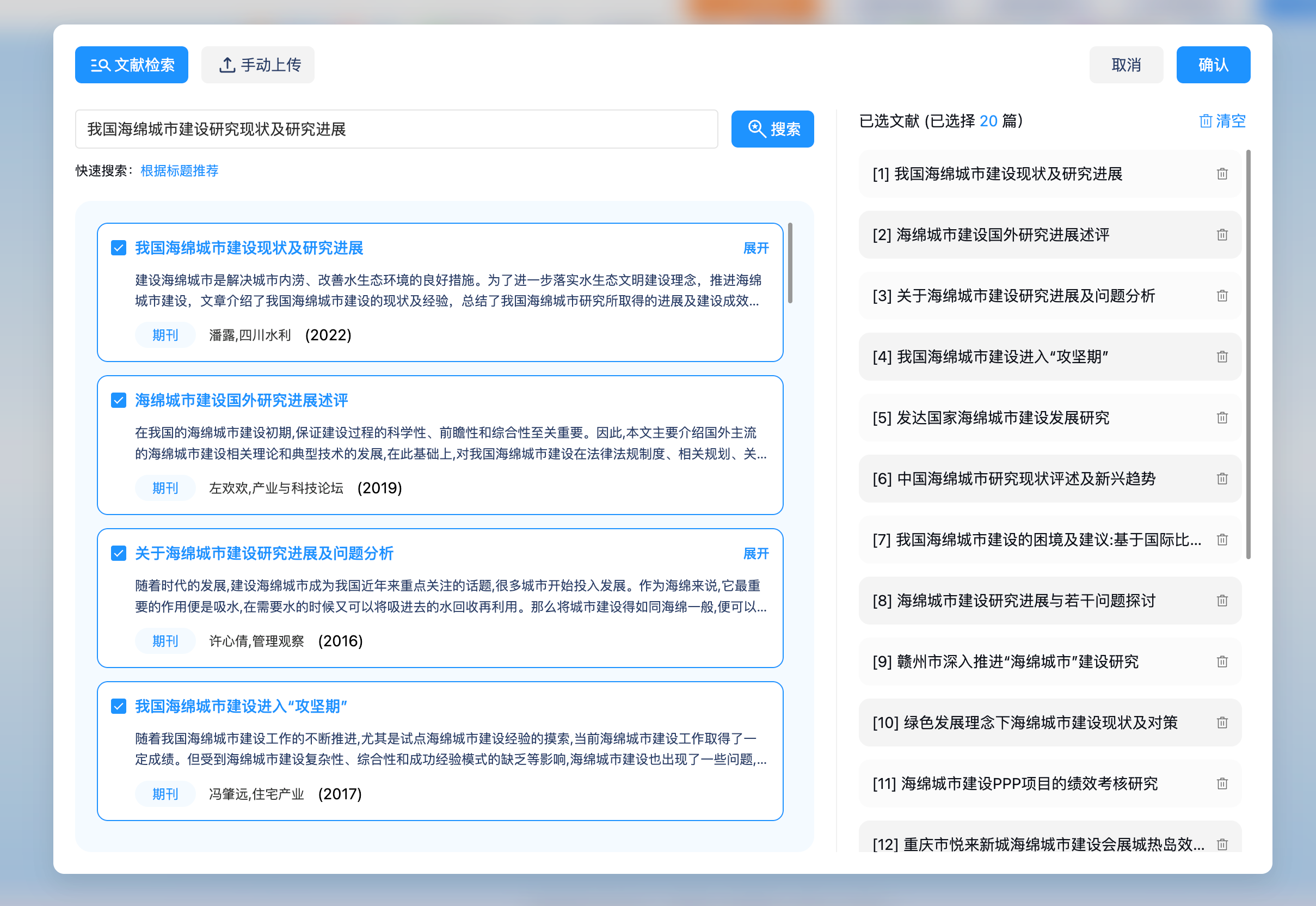Switch to 文献检索 tab
The image size is (1316, 906).
pos(132,65)
